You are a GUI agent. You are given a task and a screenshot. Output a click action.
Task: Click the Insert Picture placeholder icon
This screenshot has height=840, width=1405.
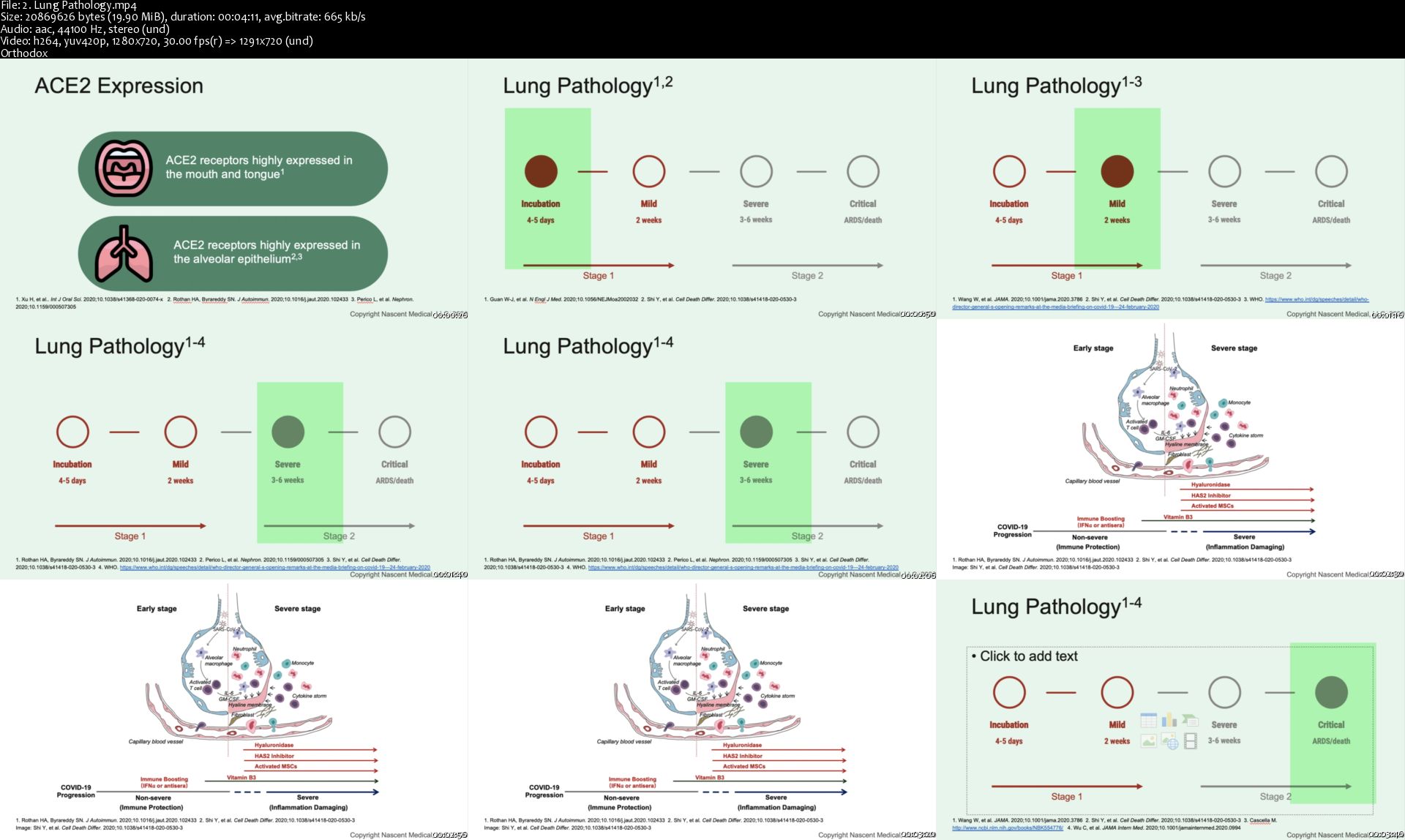[x=1148, y=742]
